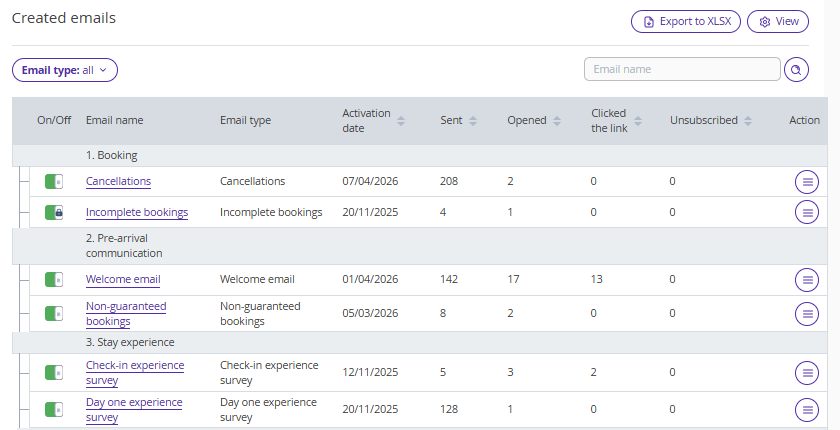Open action menu for Cancellations row

(x=806, y=181)
